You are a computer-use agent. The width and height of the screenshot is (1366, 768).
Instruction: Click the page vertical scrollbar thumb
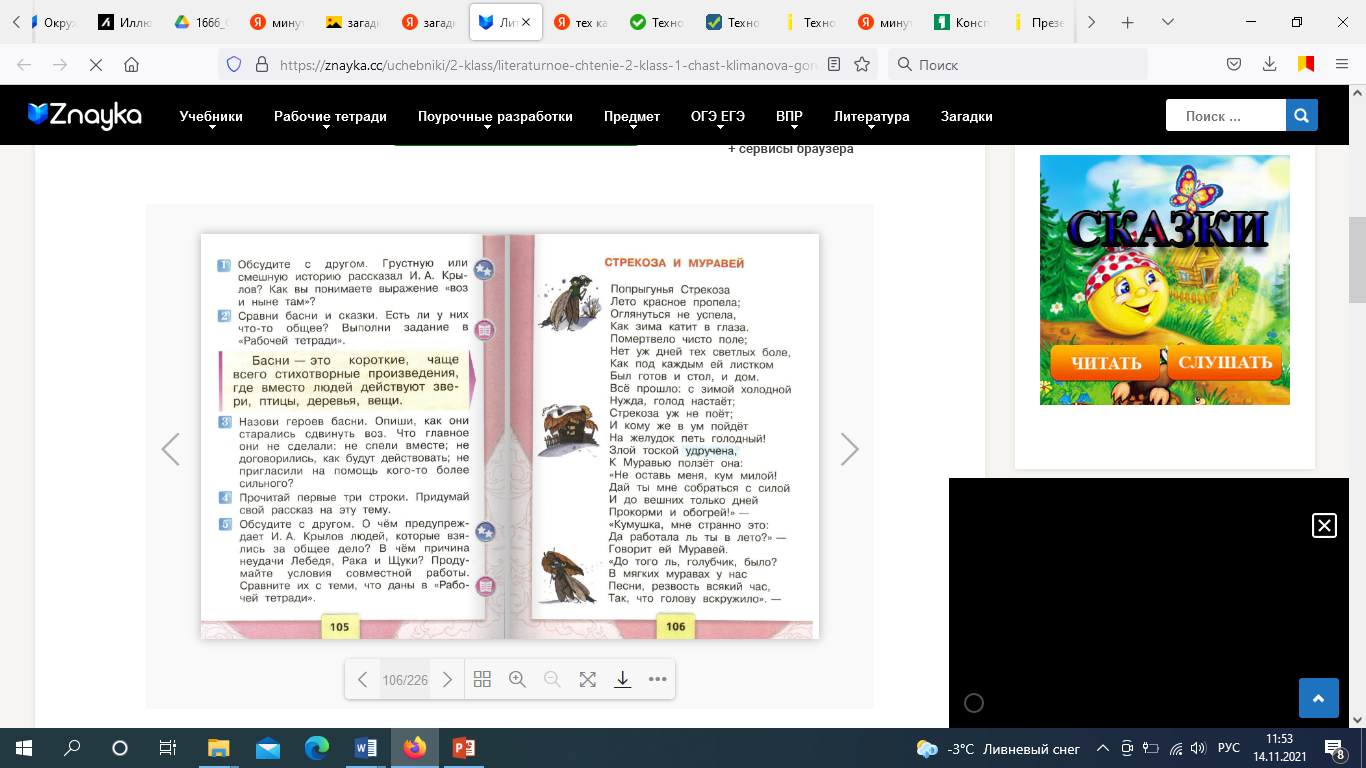point(1357,260)
